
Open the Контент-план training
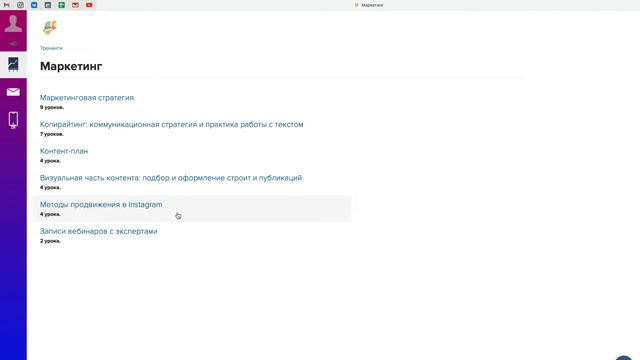(64, 151)
